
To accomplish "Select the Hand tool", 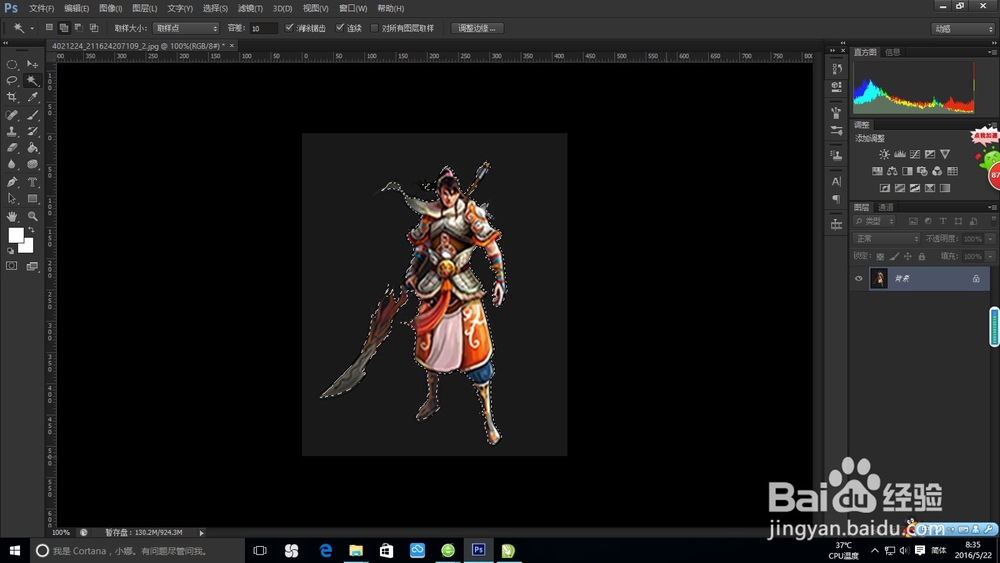I will pos(12,216).
